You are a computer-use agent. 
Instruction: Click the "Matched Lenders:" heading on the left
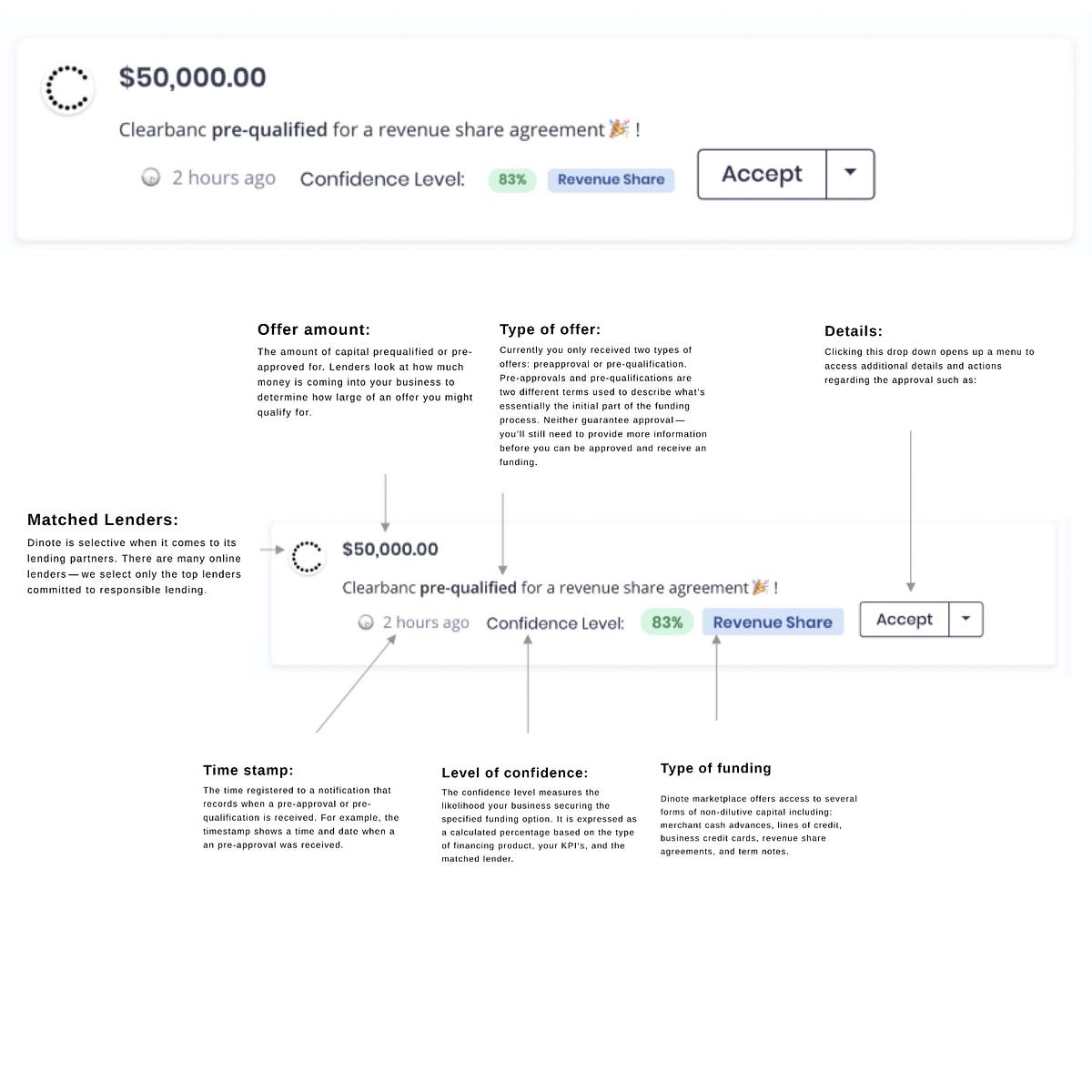(102, 520)
